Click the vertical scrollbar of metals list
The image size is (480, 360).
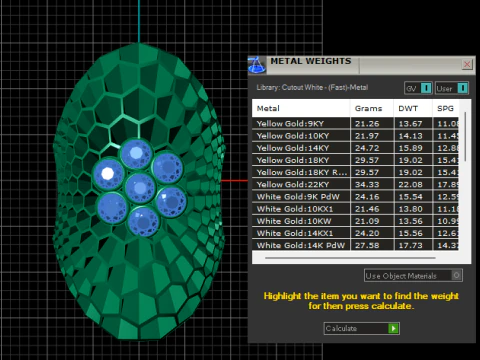pyautogui.click(x=465, y=137)
